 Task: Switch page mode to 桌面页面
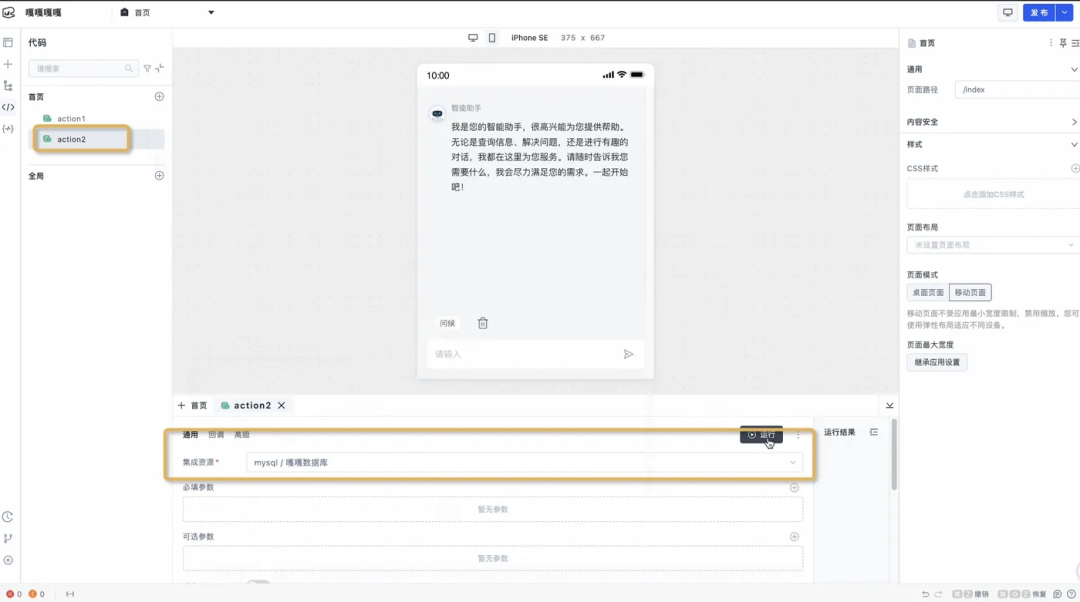pos(925,292)
